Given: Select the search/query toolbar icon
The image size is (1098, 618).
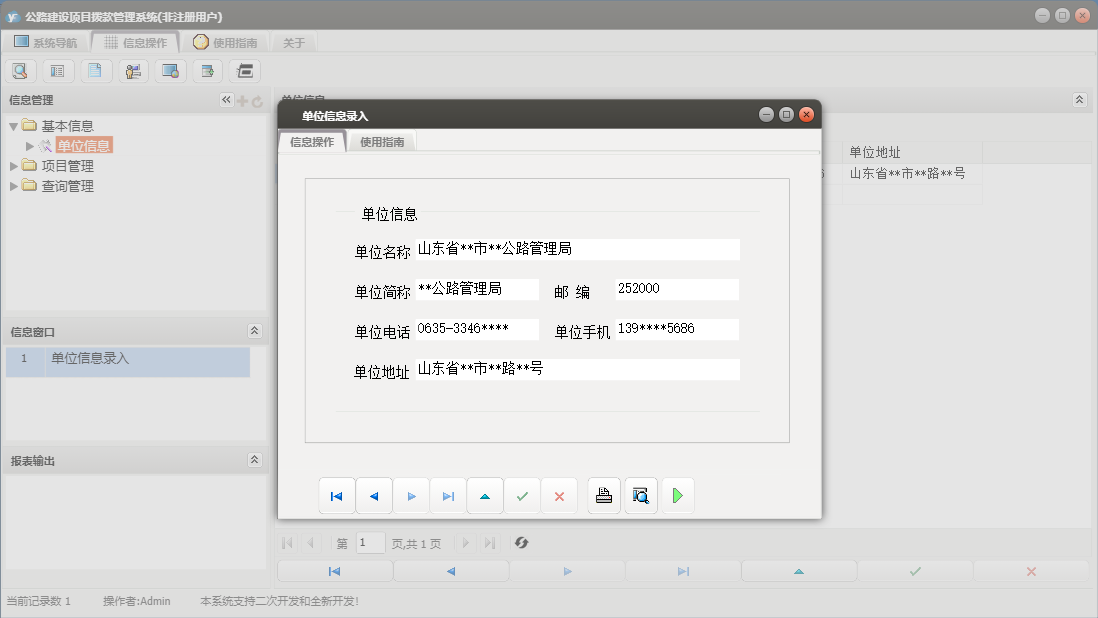Looking at the screenshot, I should pos(20,70).
